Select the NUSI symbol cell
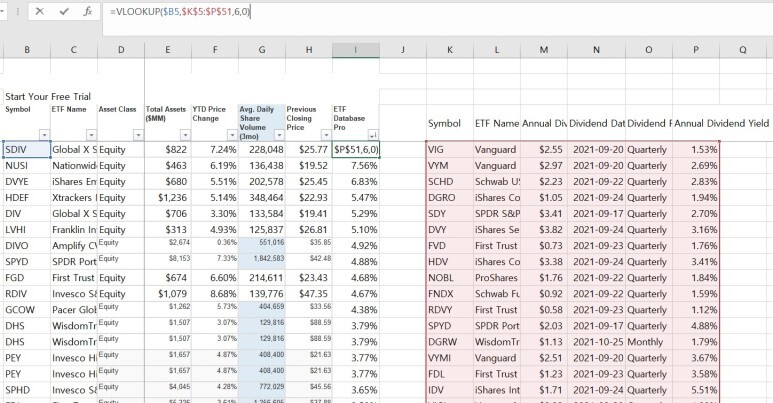Viewport: 773px width, 403px height. click(27, 166)
